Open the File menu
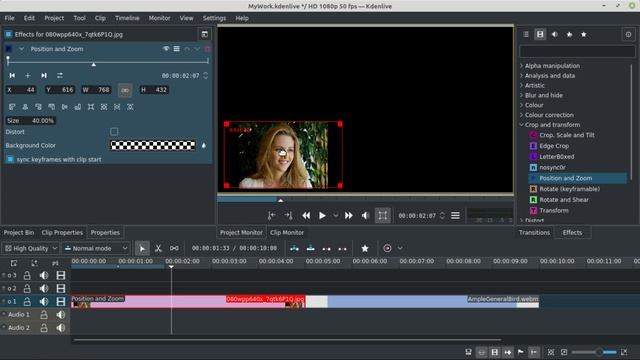Image resolution: width=640 pixels, height=360 pixels. click(9, 18)
